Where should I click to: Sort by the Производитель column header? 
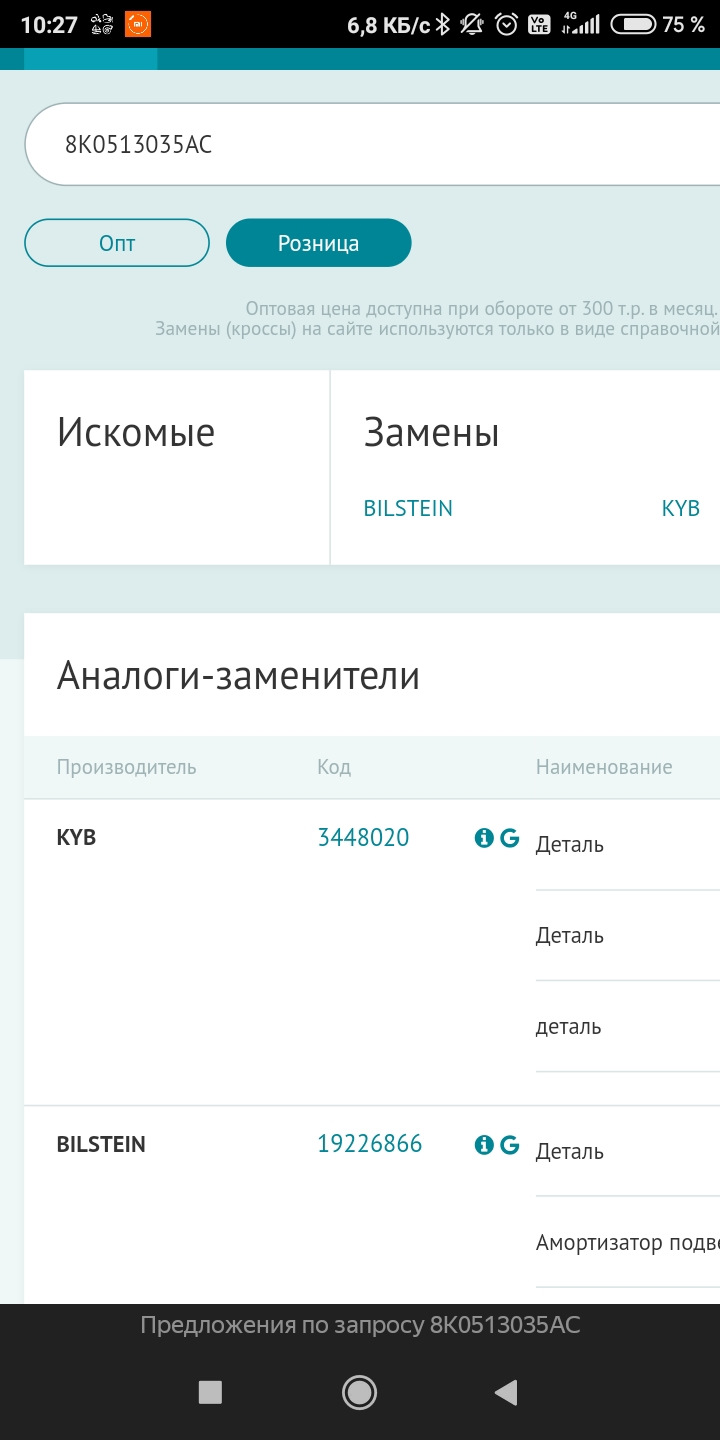pos(126,767)
